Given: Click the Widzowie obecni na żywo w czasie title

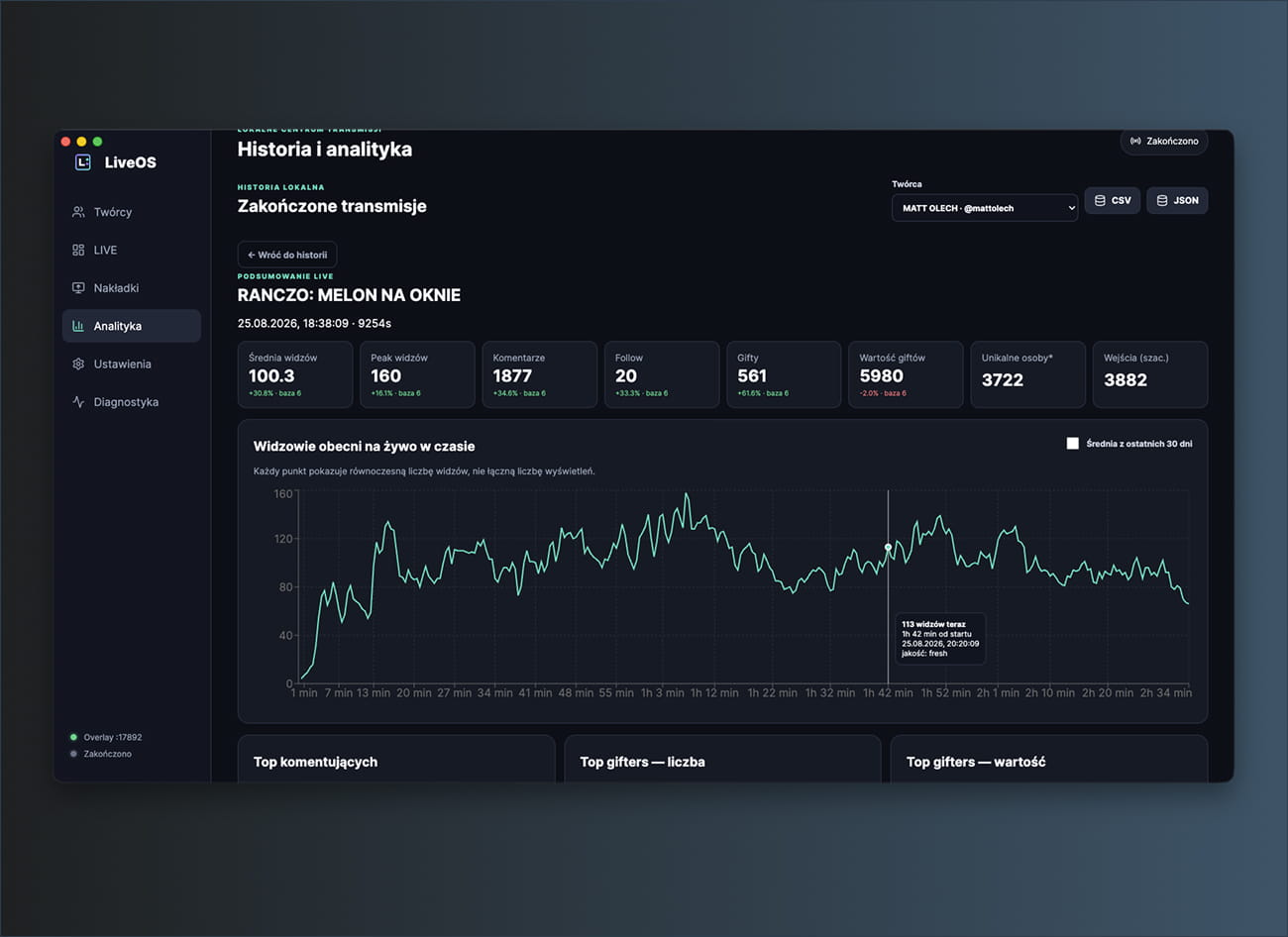Looking at the screenshot, I should (x=365, y=447).
